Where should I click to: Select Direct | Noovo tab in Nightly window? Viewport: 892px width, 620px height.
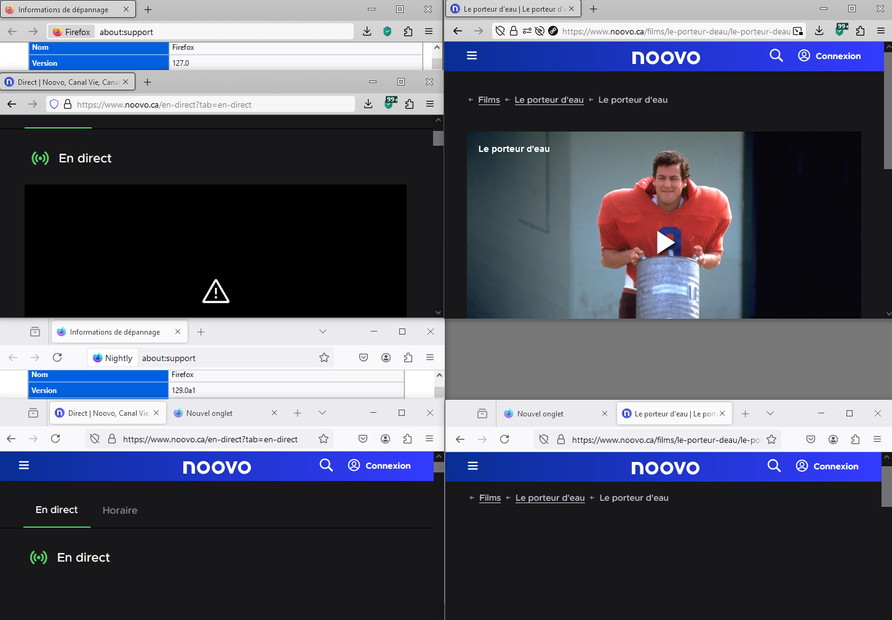pyautogui.click(x=108, y=413)
